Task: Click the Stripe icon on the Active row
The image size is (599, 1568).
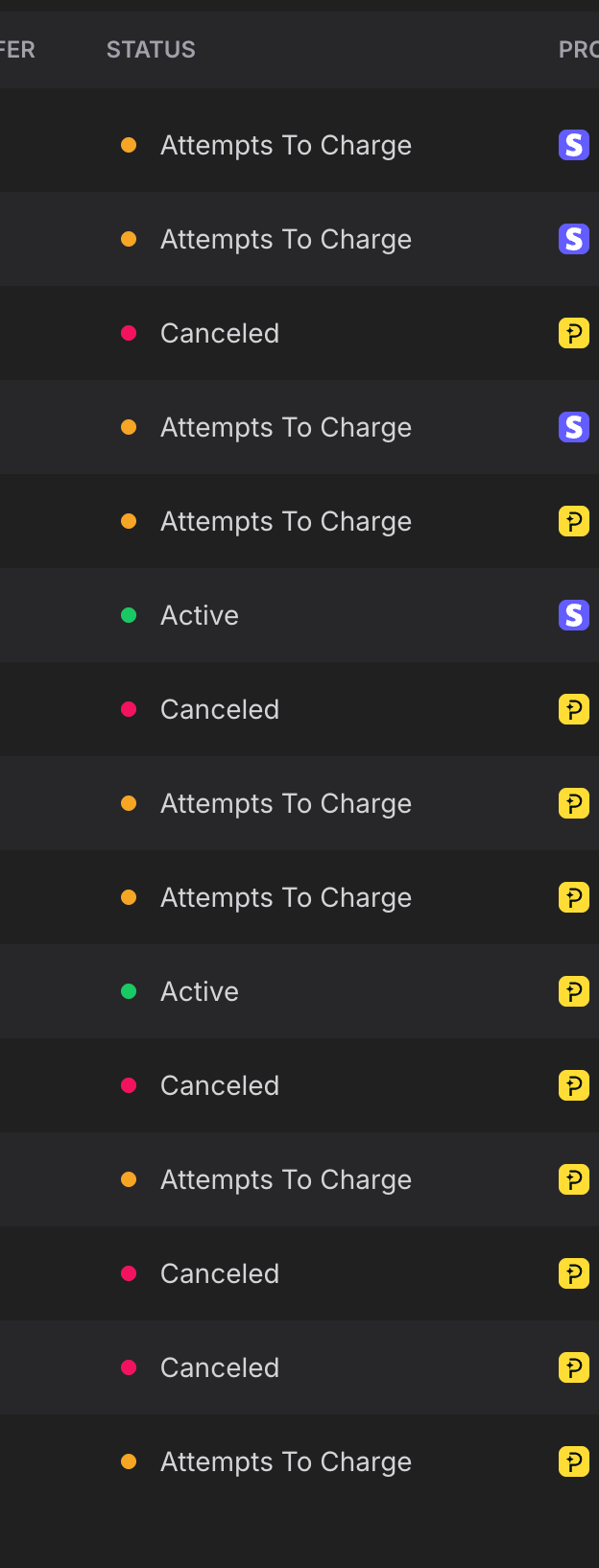Action: click(x=574, y=615)
